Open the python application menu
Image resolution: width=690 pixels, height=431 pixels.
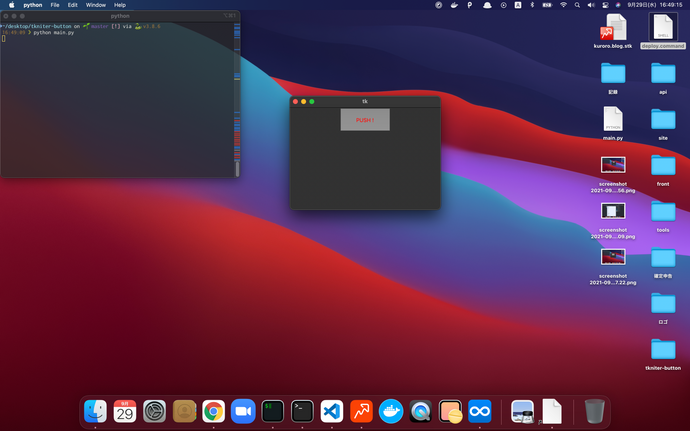click(33, 5)
